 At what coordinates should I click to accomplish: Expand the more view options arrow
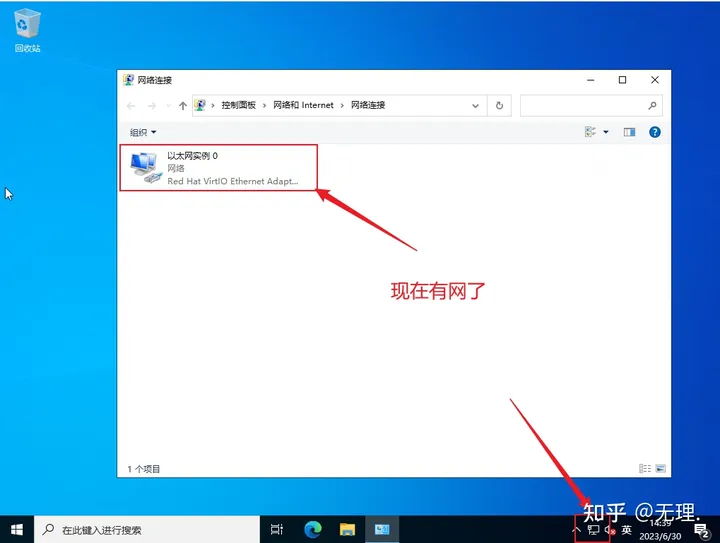click(606, 132)
